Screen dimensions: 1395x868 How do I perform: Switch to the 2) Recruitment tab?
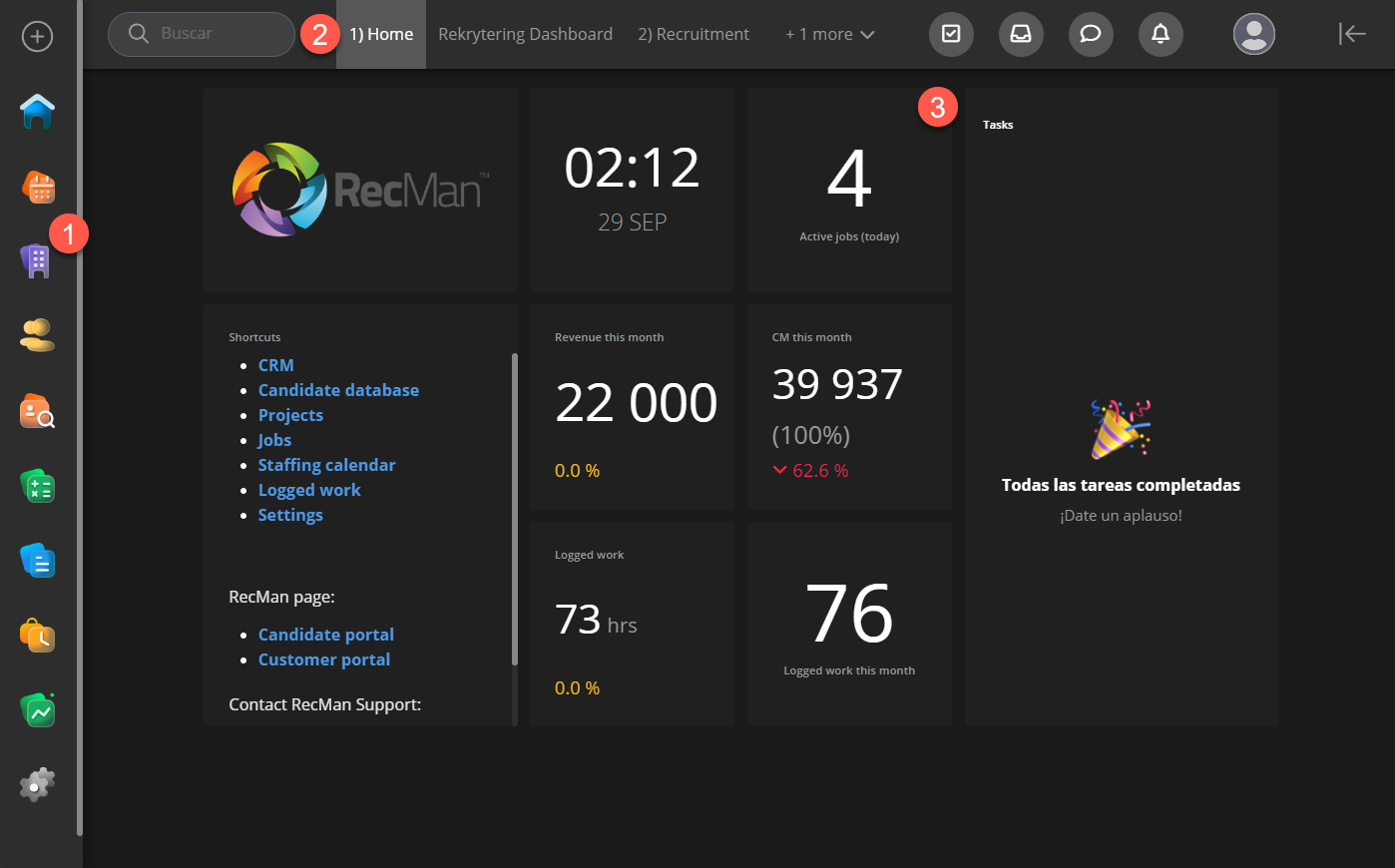point(694,34)
